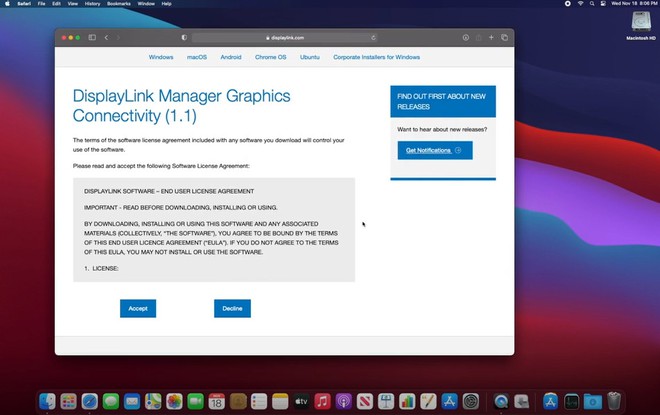Open the Help menu

click(166, 3)
